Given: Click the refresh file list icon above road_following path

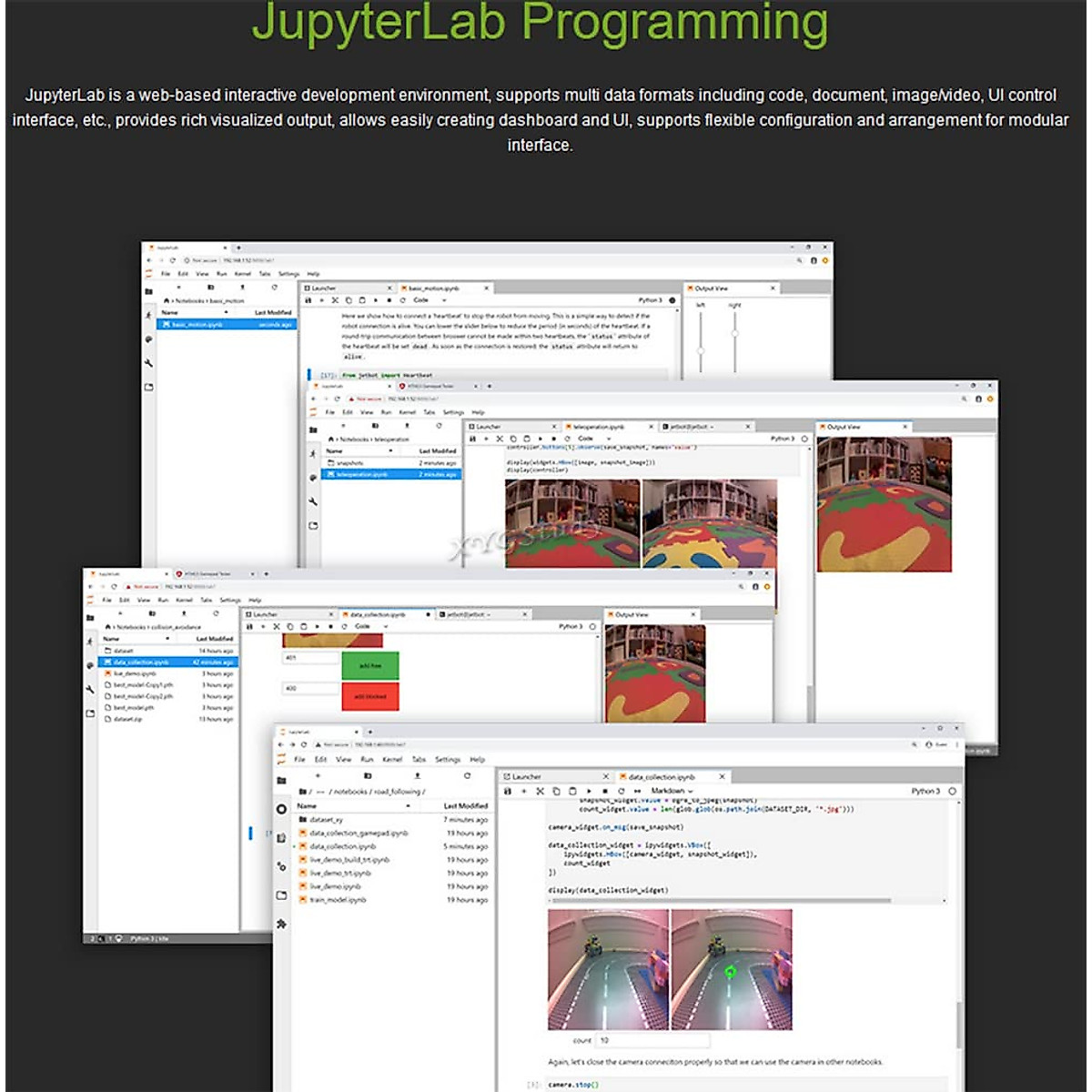Looking at the screenshot, I should [467, 776].
